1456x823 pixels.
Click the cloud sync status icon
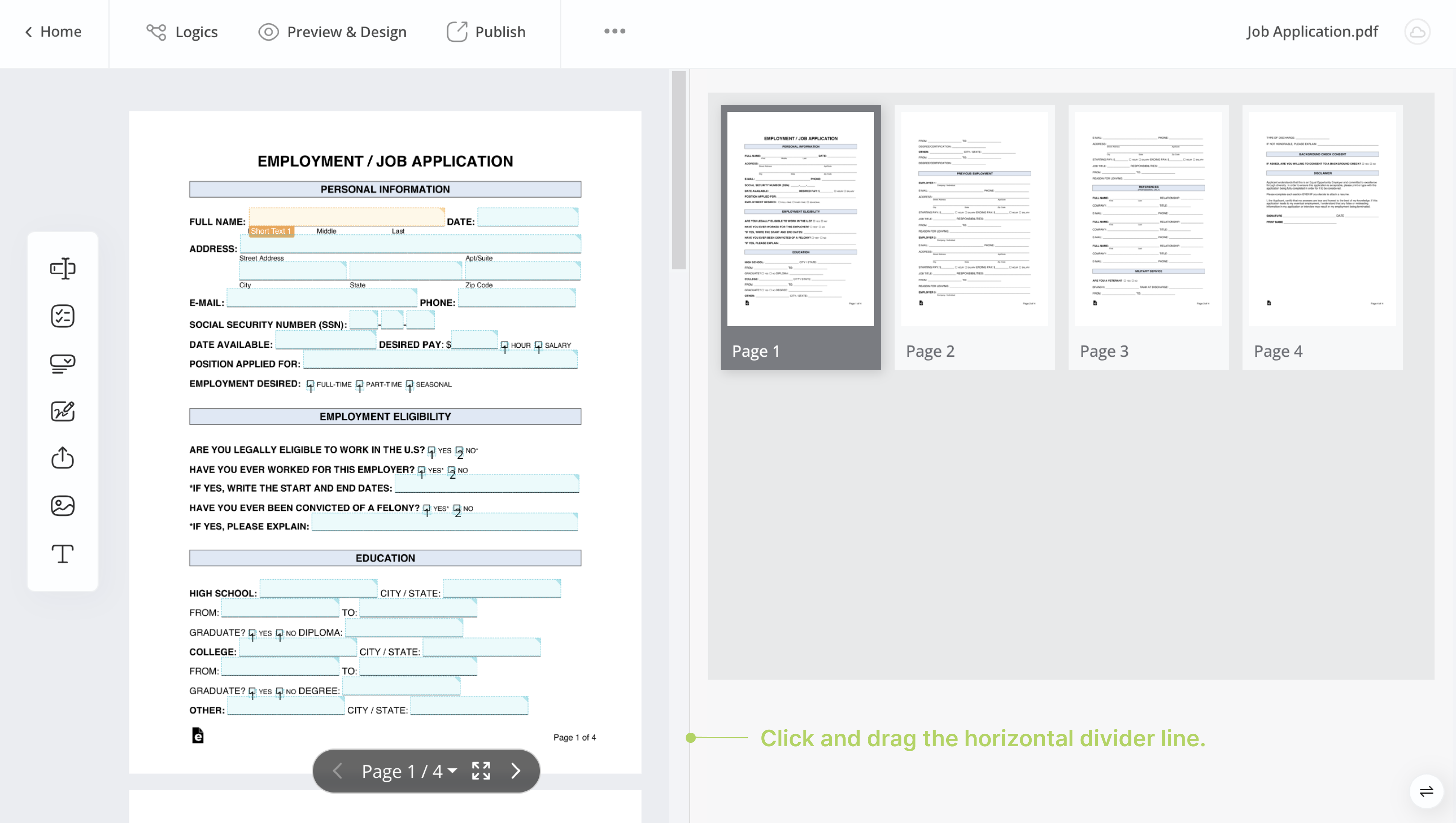click(1417, 32)
